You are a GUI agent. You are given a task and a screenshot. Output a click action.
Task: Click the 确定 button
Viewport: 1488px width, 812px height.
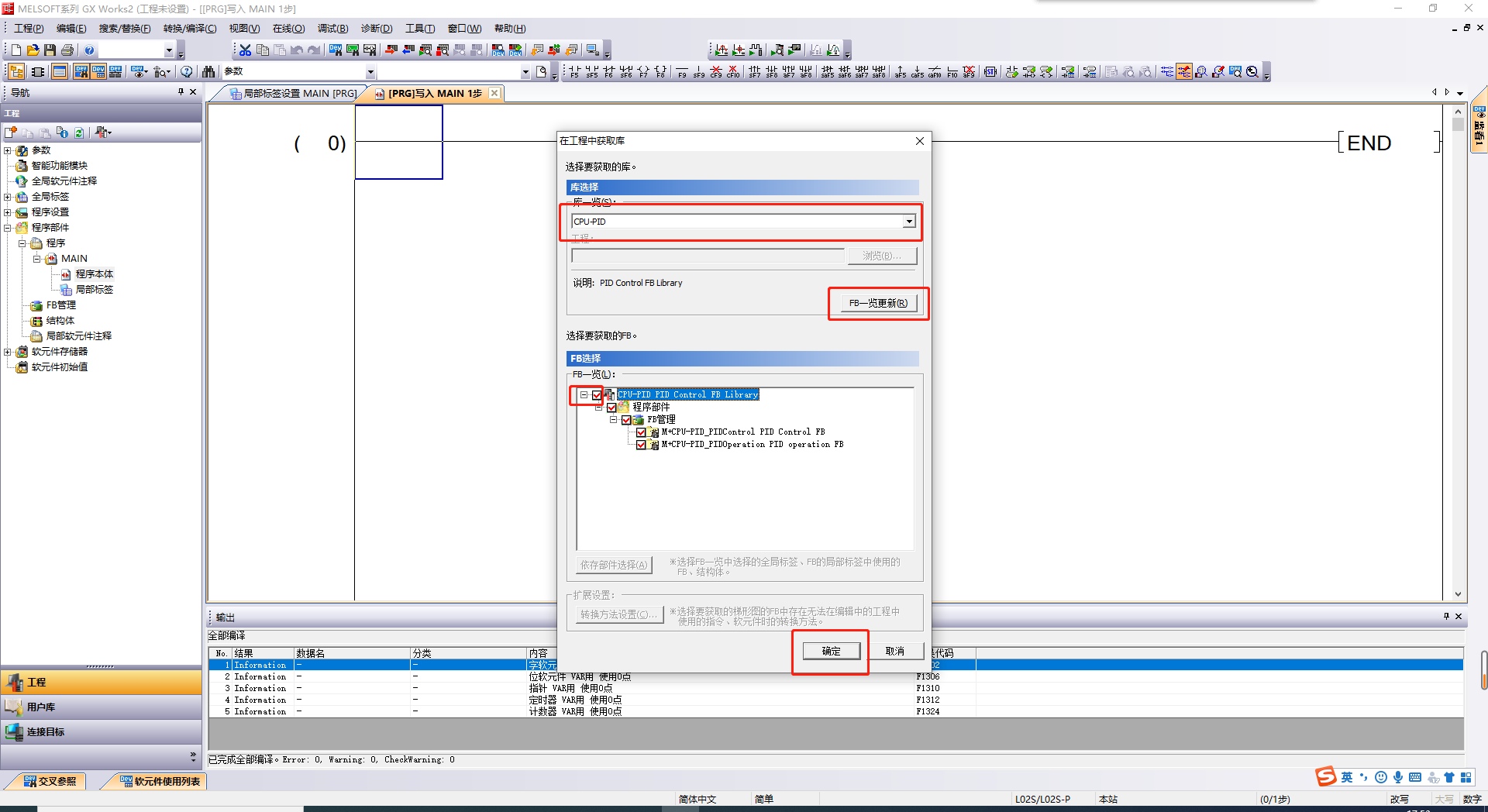pyautogui.click(x=831, y=652)
